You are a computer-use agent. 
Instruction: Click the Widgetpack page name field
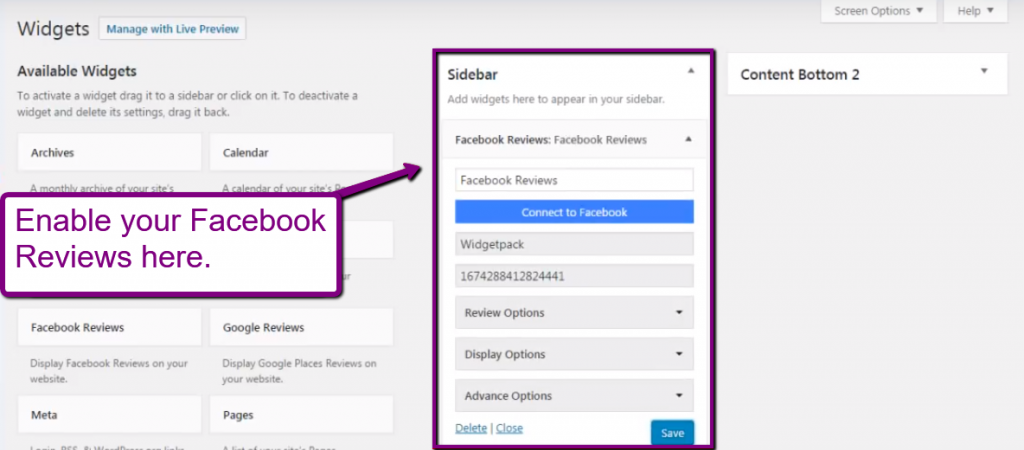click(x=574, y=244)
